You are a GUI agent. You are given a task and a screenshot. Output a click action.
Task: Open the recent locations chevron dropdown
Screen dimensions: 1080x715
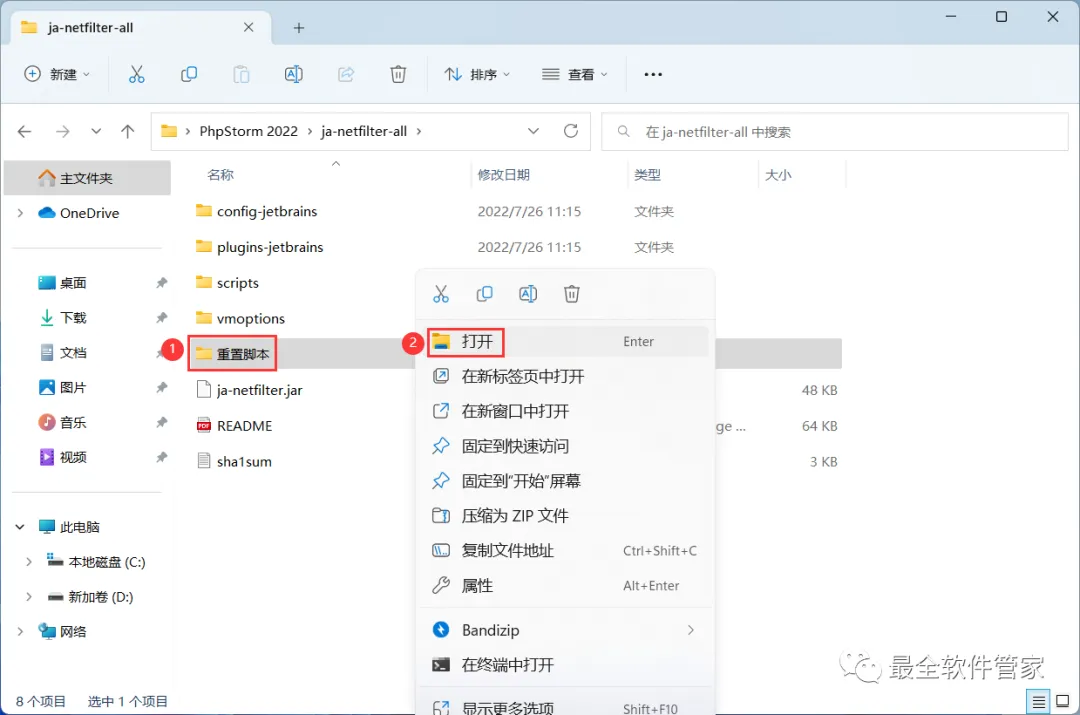[96, 131]
